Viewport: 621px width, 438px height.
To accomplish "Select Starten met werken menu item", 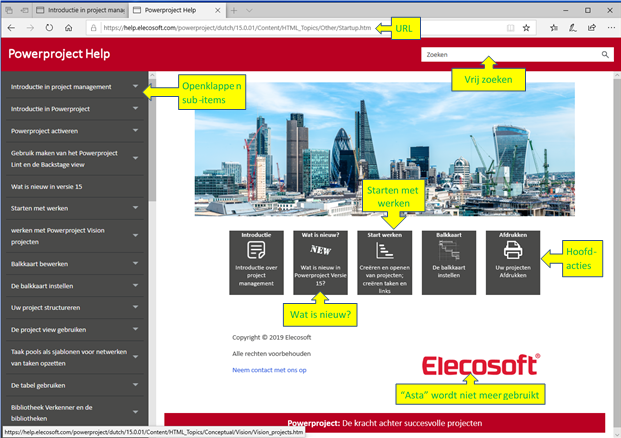I will click(39, 208).
